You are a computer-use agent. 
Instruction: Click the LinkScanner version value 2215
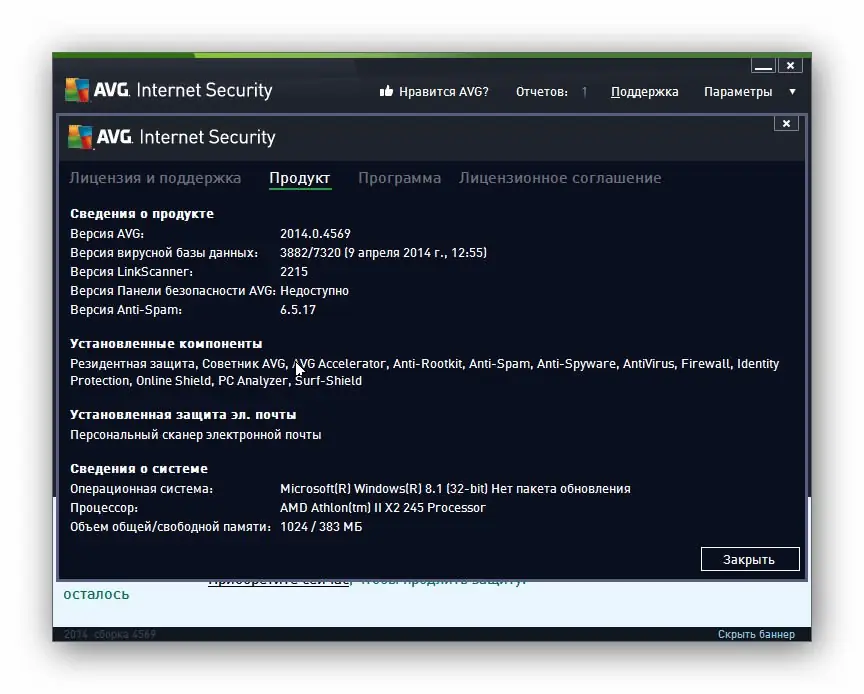(294, 272)
